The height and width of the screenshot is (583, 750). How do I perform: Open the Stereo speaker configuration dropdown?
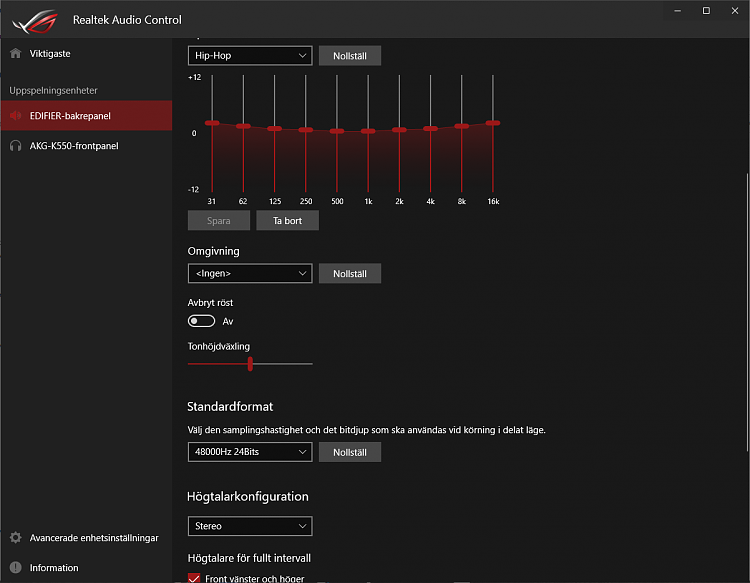coord(250,526)
